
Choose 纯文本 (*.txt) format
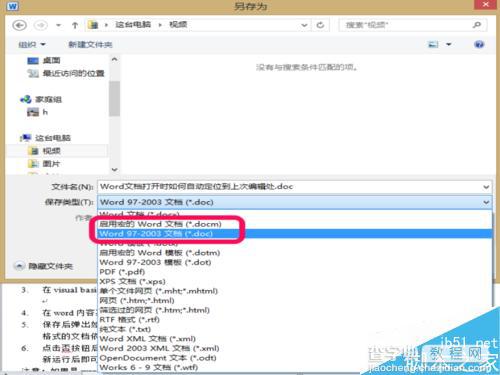point(295,329)
